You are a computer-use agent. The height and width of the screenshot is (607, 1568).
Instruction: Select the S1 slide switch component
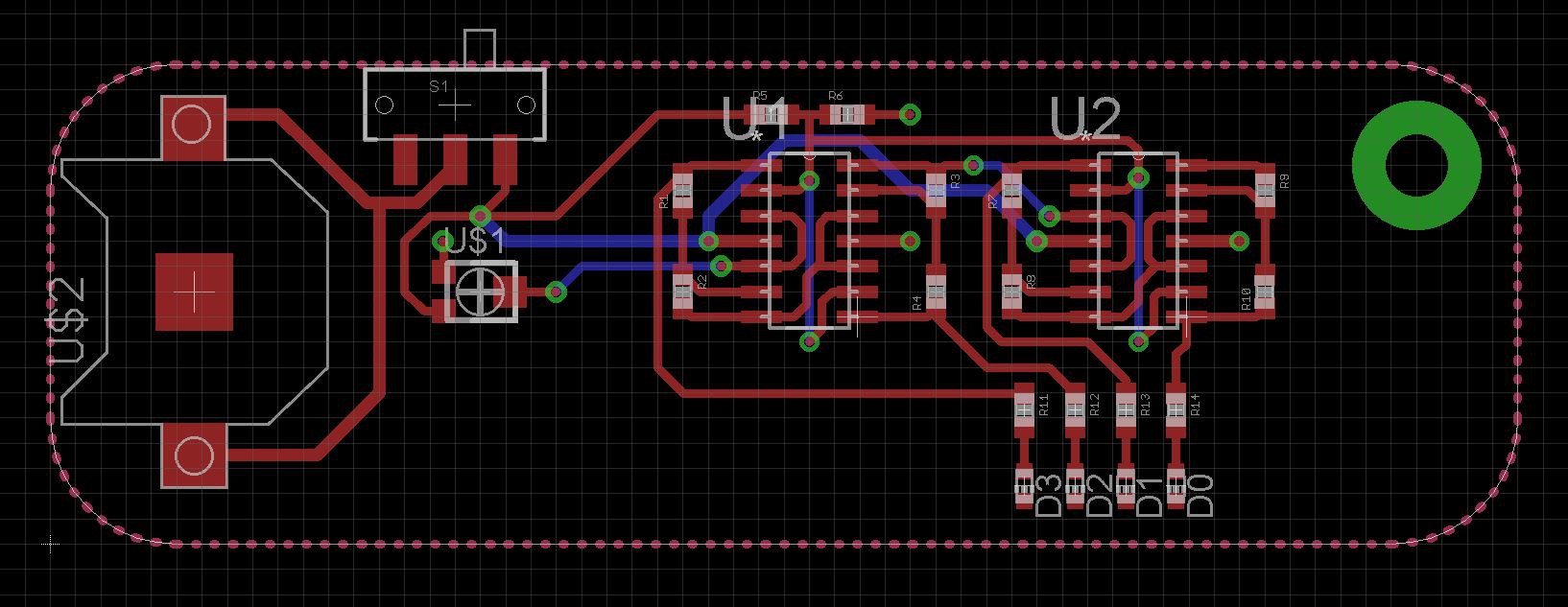pos(455,104)
